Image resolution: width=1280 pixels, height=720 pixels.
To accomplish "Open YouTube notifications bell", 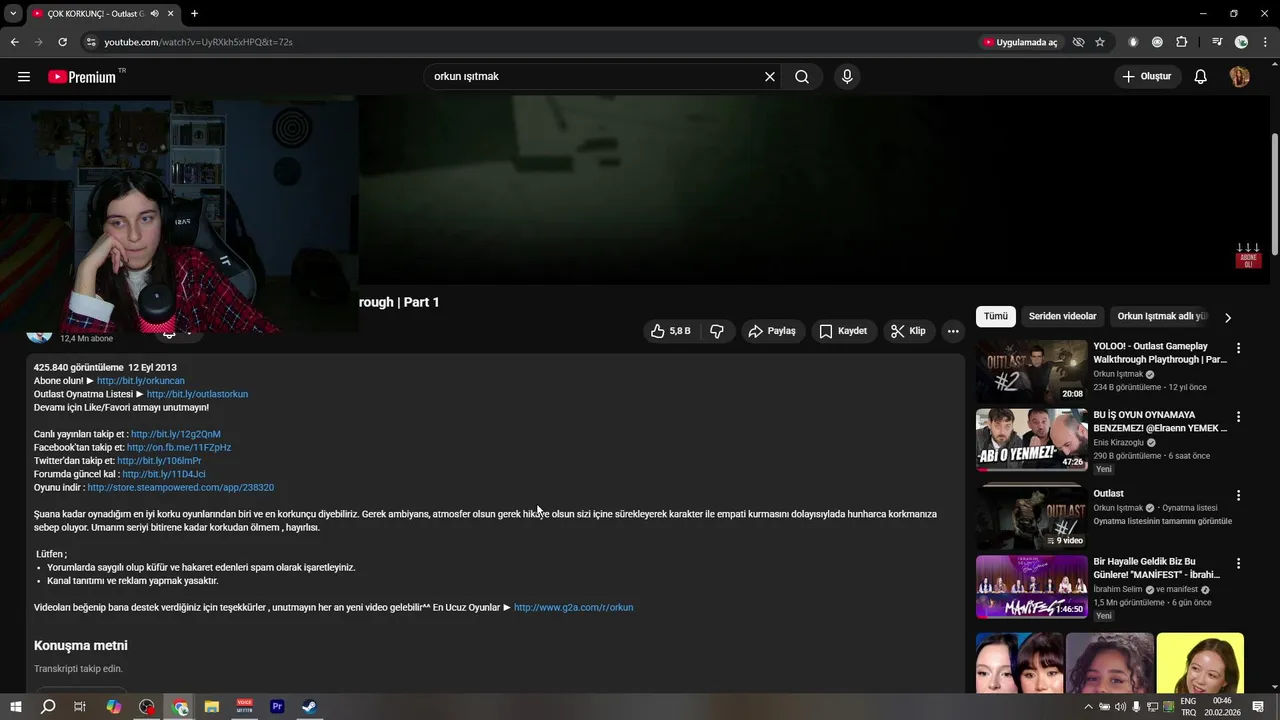I will [x=1201, y=77].
